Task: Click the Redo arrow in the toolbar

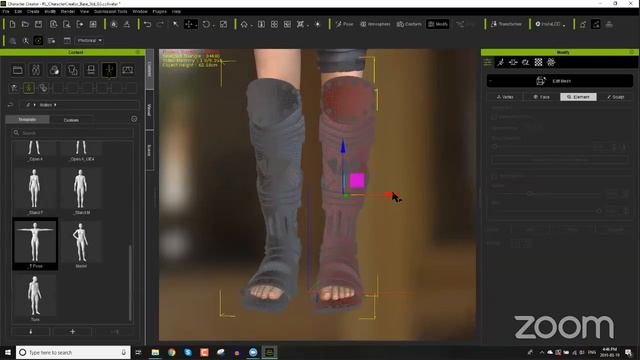Action: (160, 24)
